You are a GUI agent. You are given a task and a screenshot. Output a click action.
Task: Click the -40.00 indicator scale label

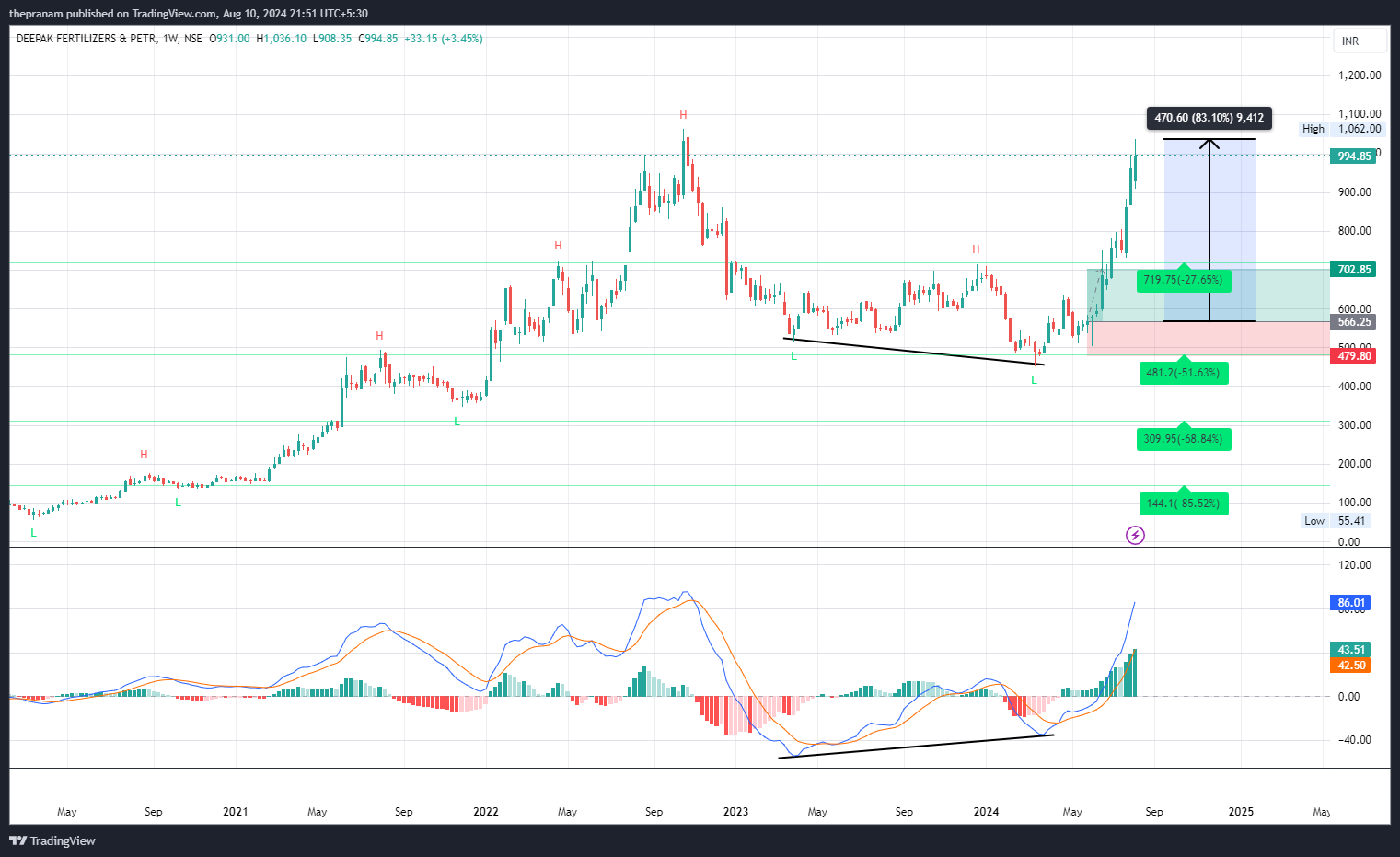click(x=1355, y=740)
